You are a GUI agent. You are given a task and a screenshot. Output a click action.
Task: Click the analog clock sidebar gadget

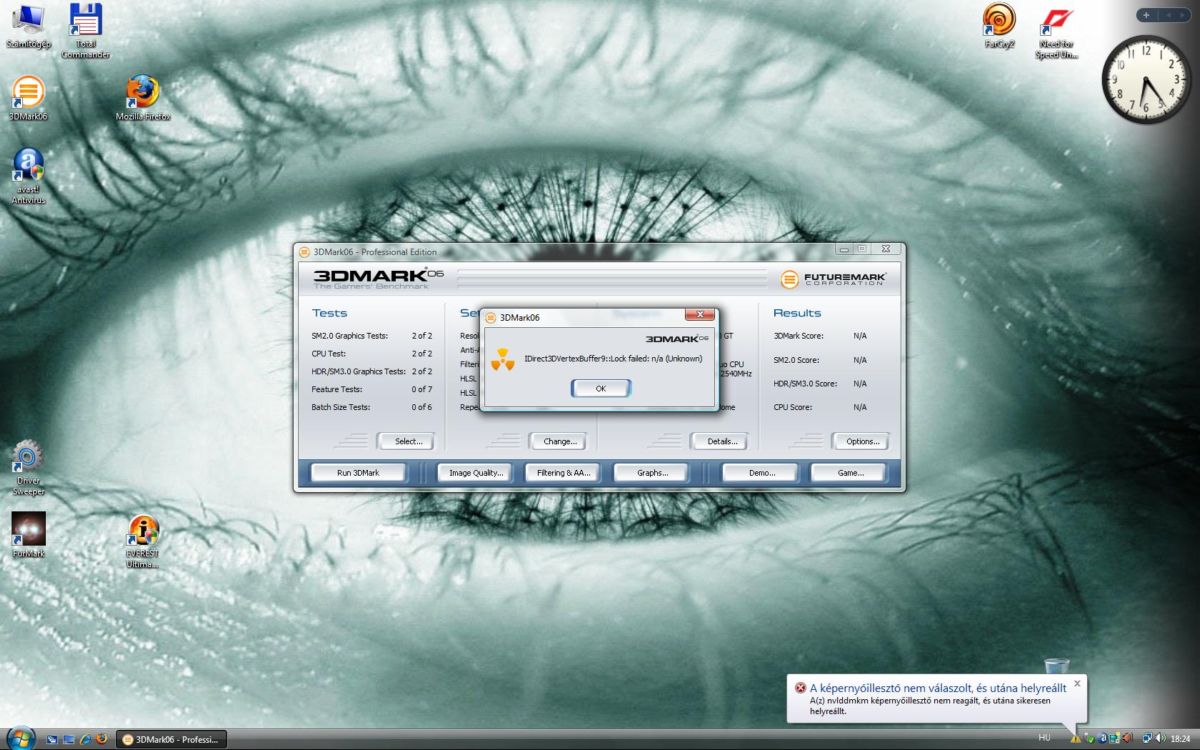point(1146,78)
